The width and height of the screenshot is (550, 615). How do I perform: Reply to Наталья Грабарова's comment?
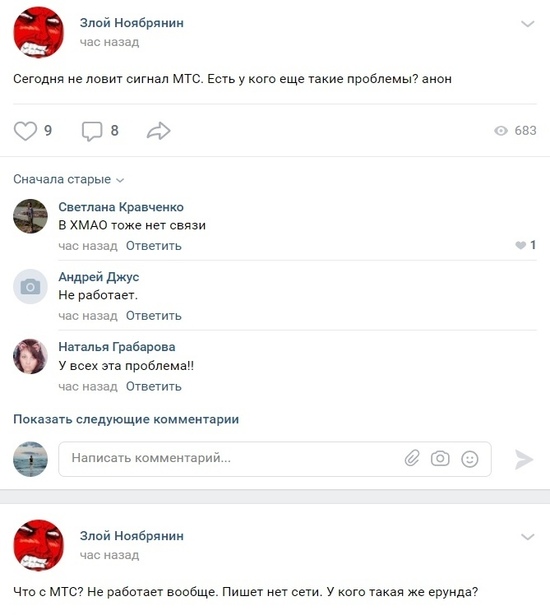point(154,387)
